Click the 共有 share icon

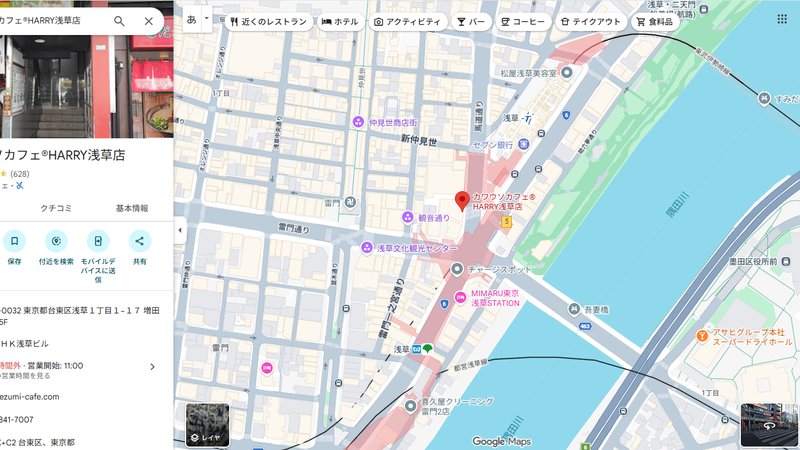coord(140,241)
